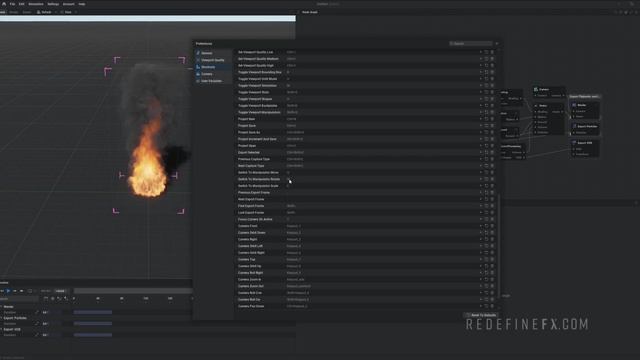
Task: Expand the Export VDB timeline track
Action: click(1, 329)
